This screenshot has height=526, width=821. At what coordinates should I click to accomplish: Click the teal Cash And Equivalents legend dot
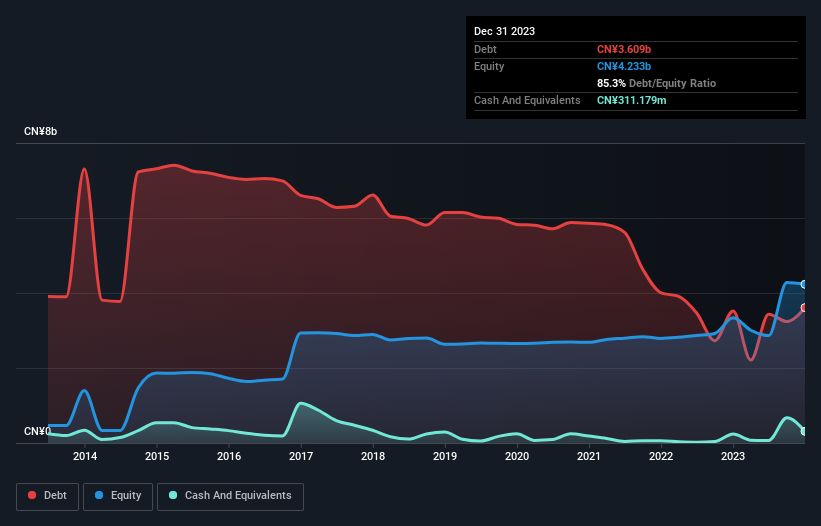[x=173, y=495]
